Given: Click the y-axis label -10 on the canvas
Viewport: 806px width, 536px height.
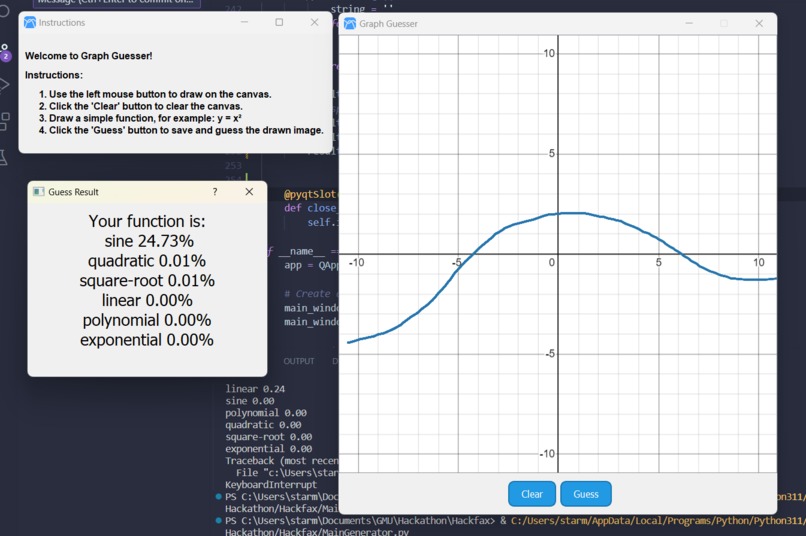Looking at the screenshot, I should pos(547,454).
